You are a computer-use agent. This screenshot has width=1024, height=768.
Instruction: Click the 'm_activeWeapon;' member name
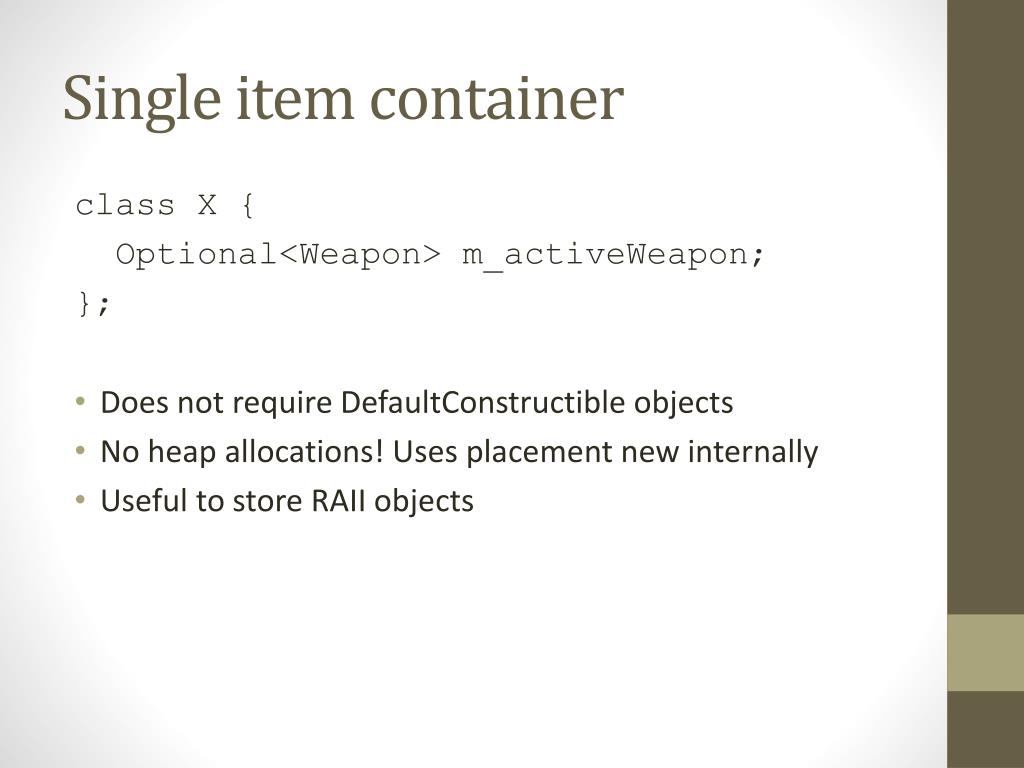(613, 255)
